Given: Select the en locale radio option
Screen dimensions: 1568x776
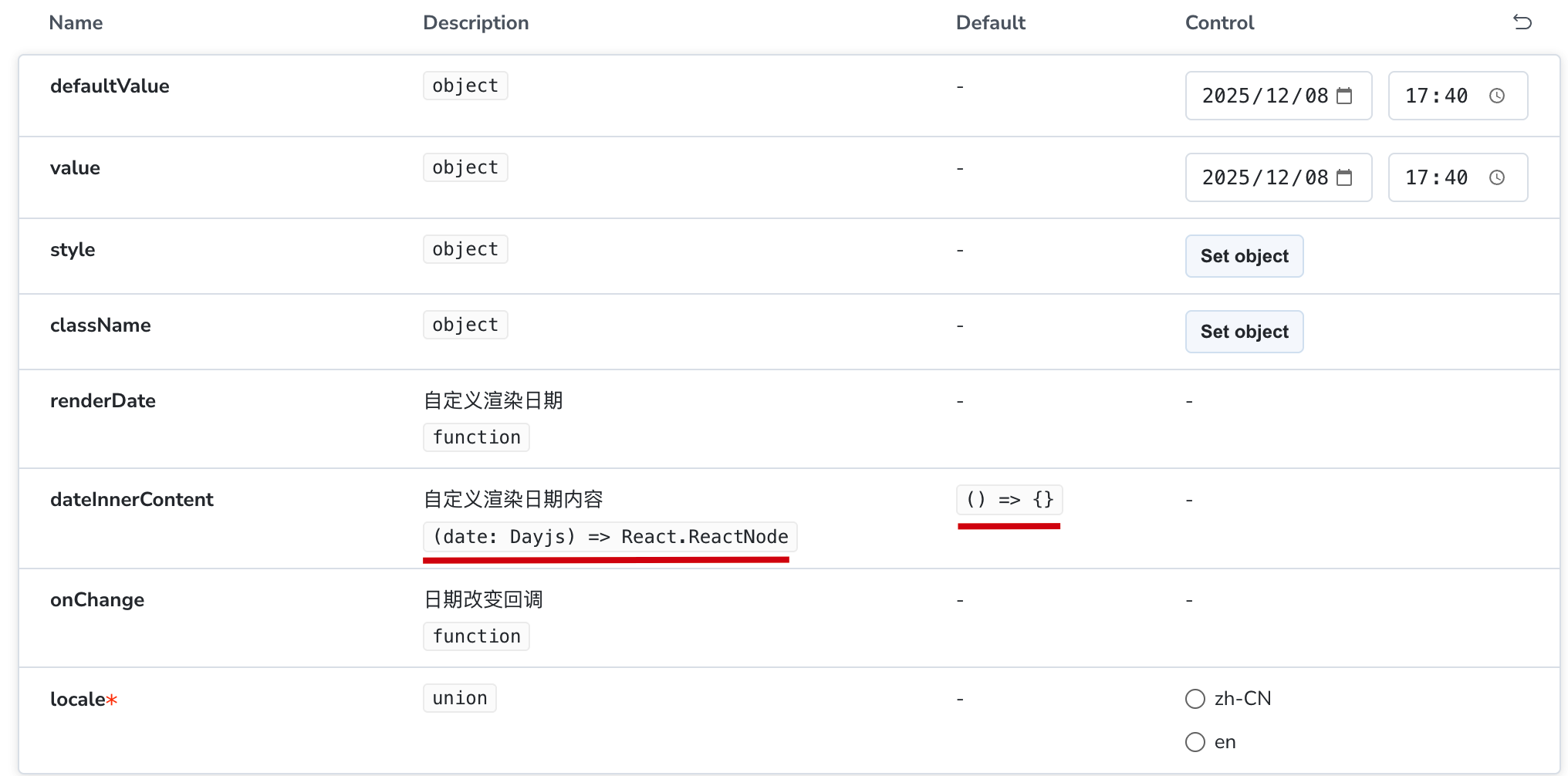Looking at the screenshot, I should click(1195, 742).
